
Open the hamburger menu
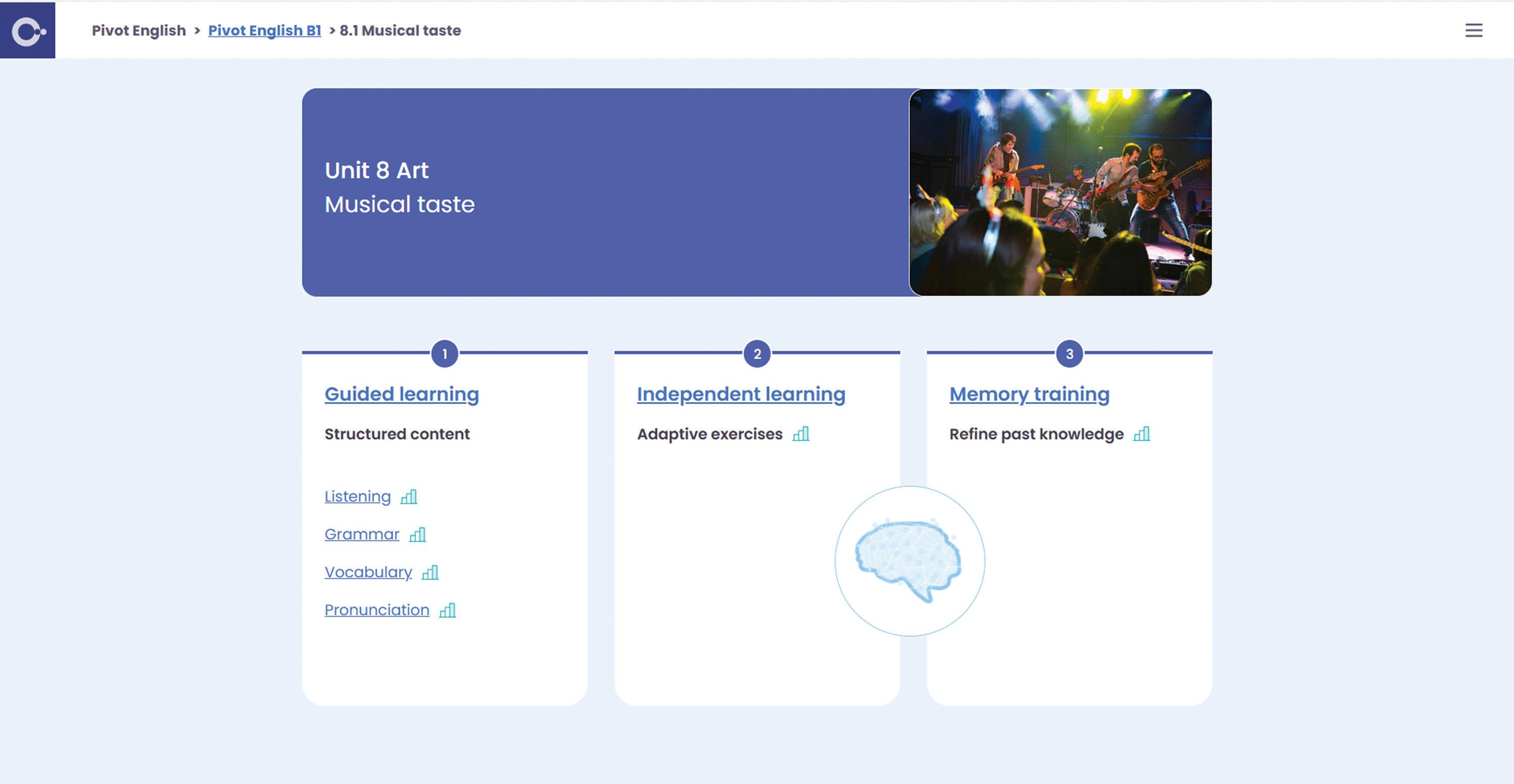tap(1474, 31)
